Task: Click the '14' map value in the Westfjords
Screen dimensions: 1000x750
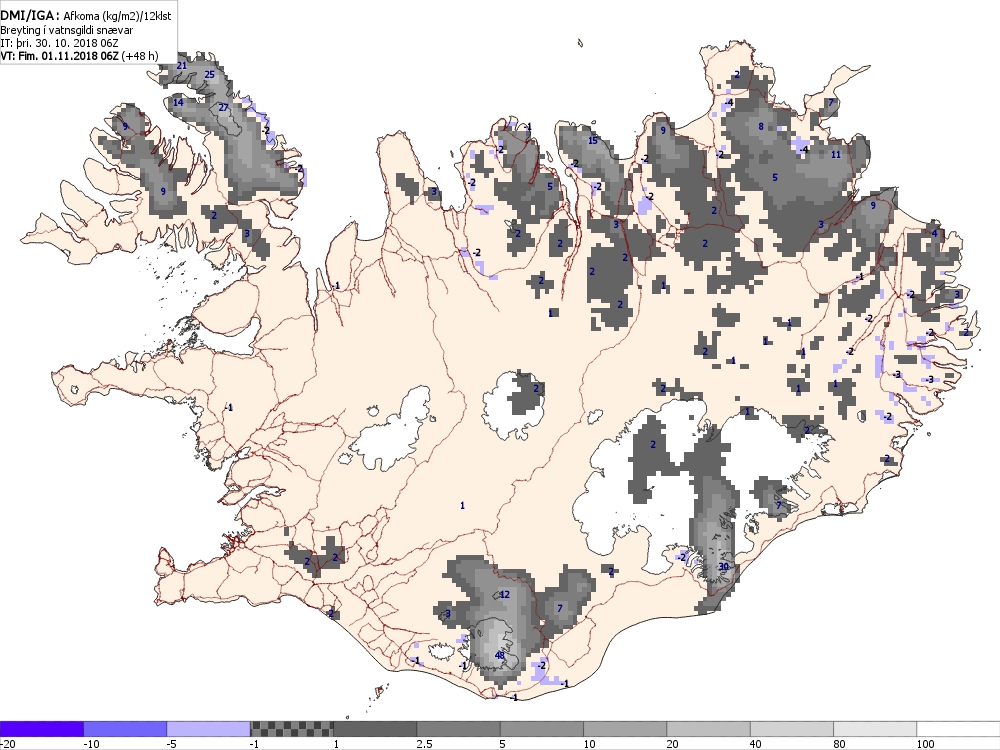Action: coord(178,103)
